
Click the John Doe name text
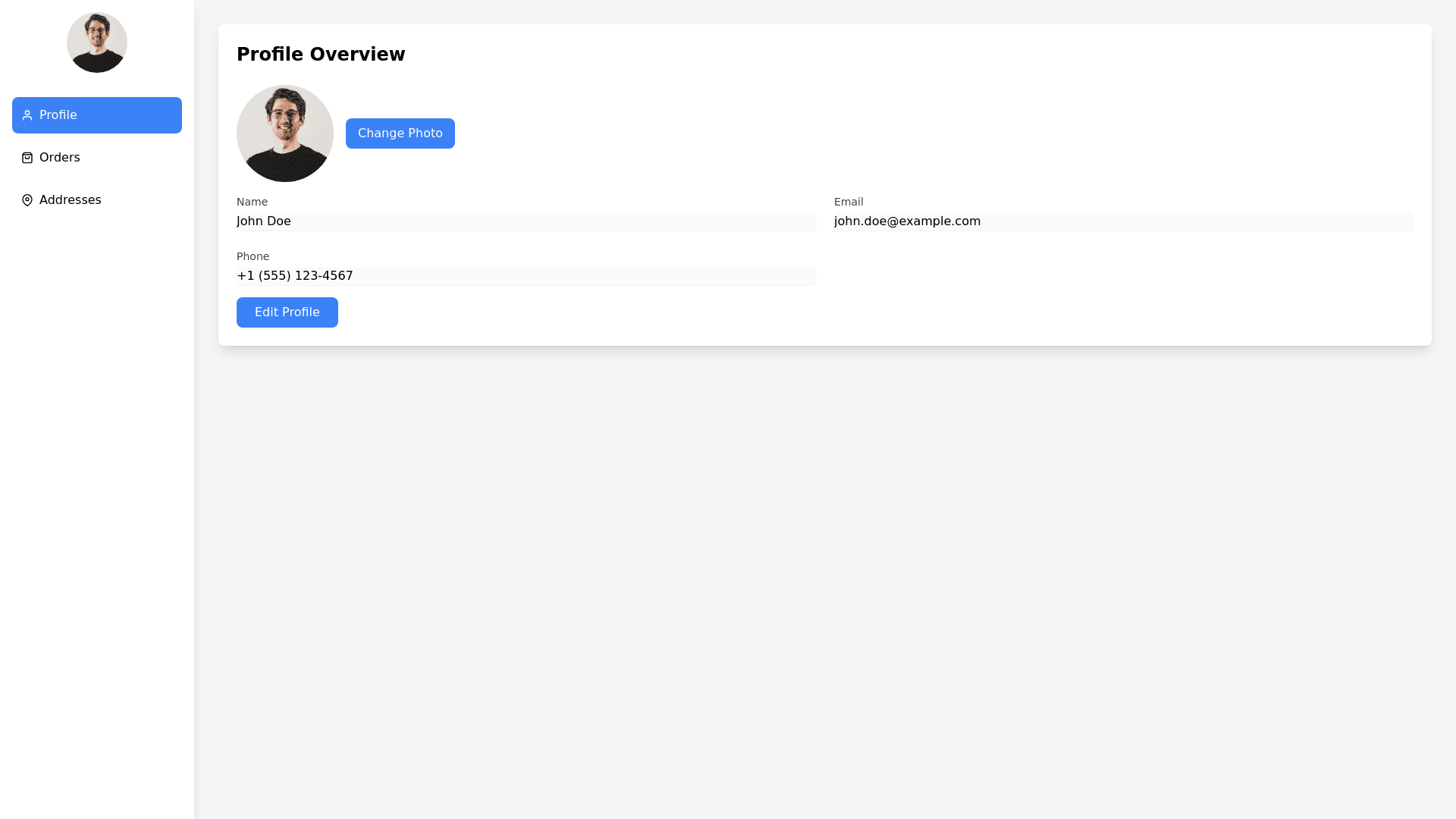[263, 221]
